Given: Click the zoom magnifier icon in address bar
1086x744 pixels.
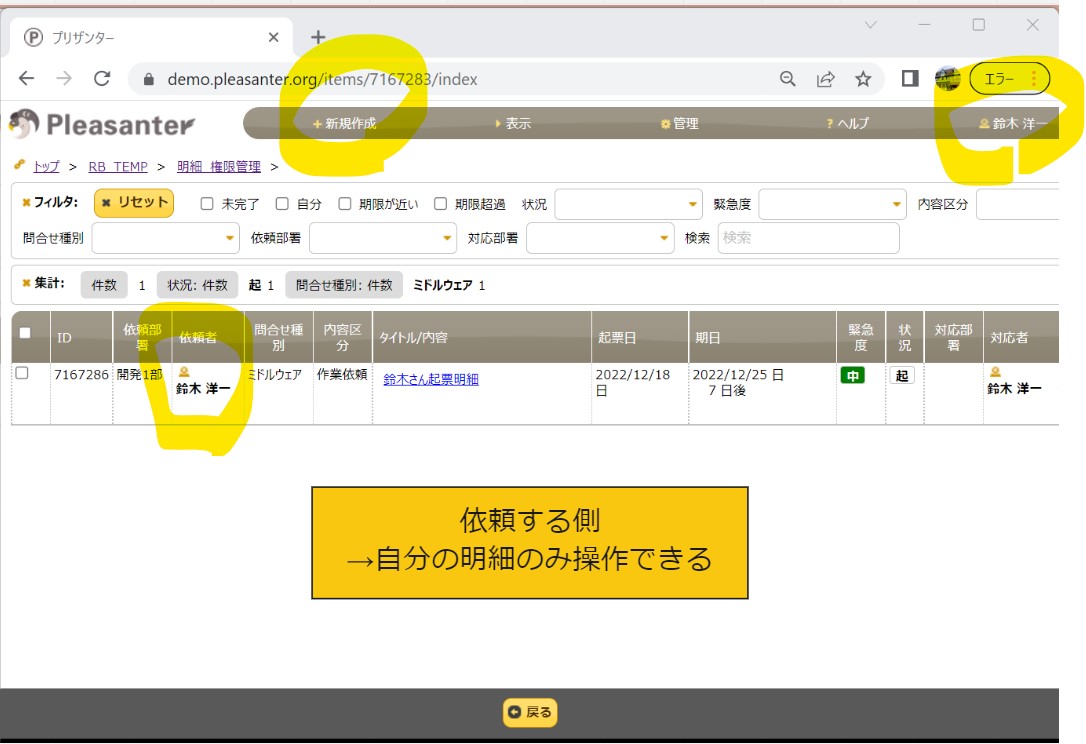Looking at the screenshot, I should [x=788, y=79].
